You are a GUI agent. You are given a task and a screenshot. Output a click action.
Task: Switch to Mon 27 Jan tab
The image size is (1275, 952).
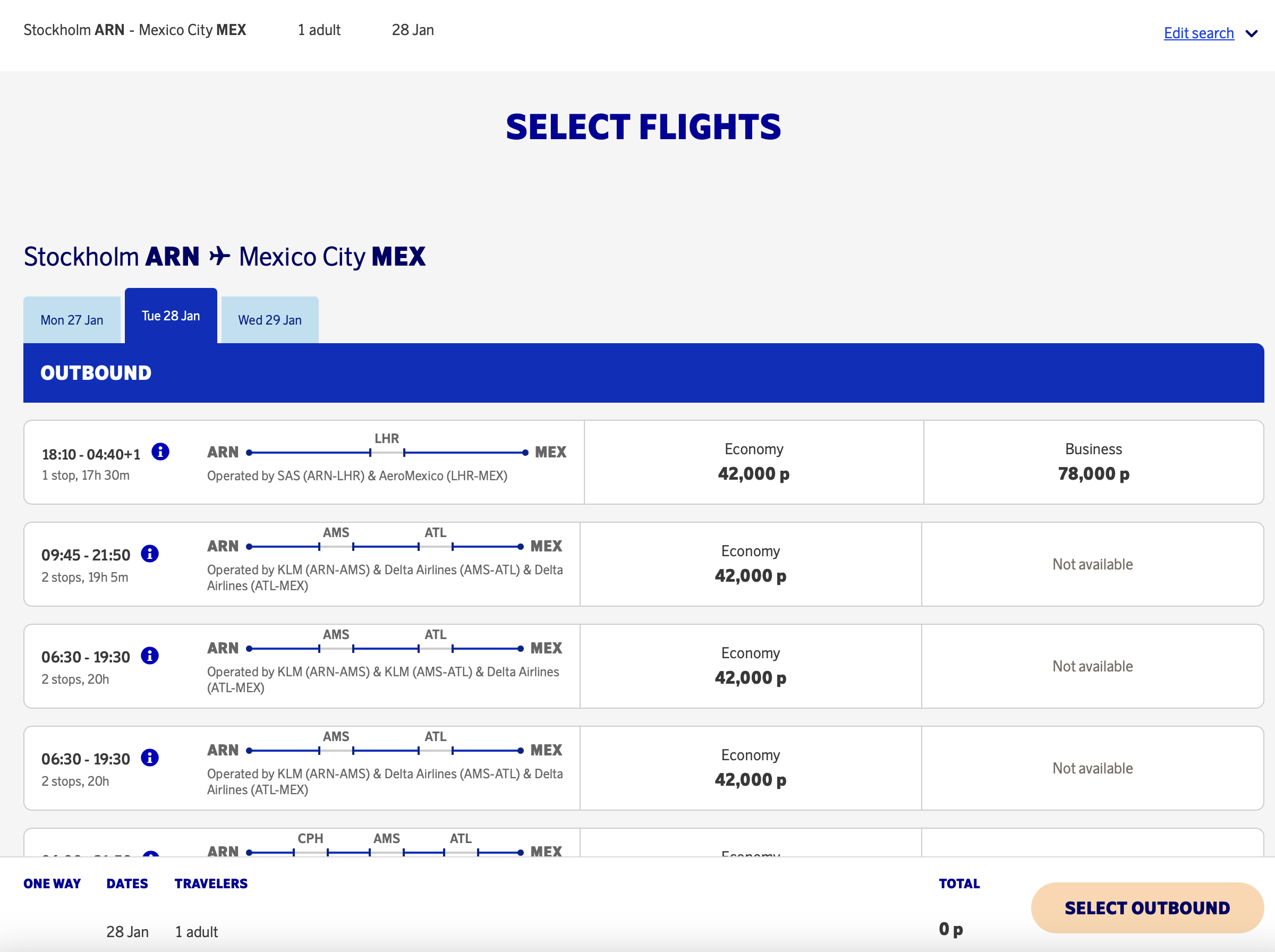click(72, 320)
